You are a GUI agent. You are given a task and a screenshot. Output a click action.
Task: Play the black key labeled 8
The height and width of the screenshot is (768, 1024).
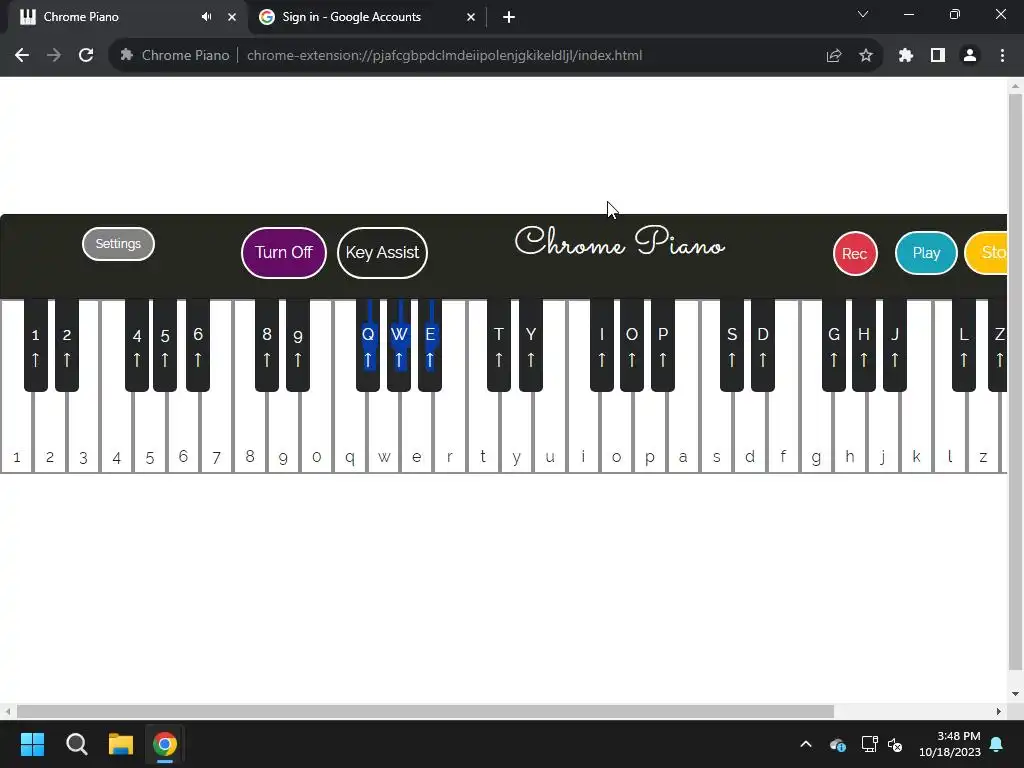point(266,345)
